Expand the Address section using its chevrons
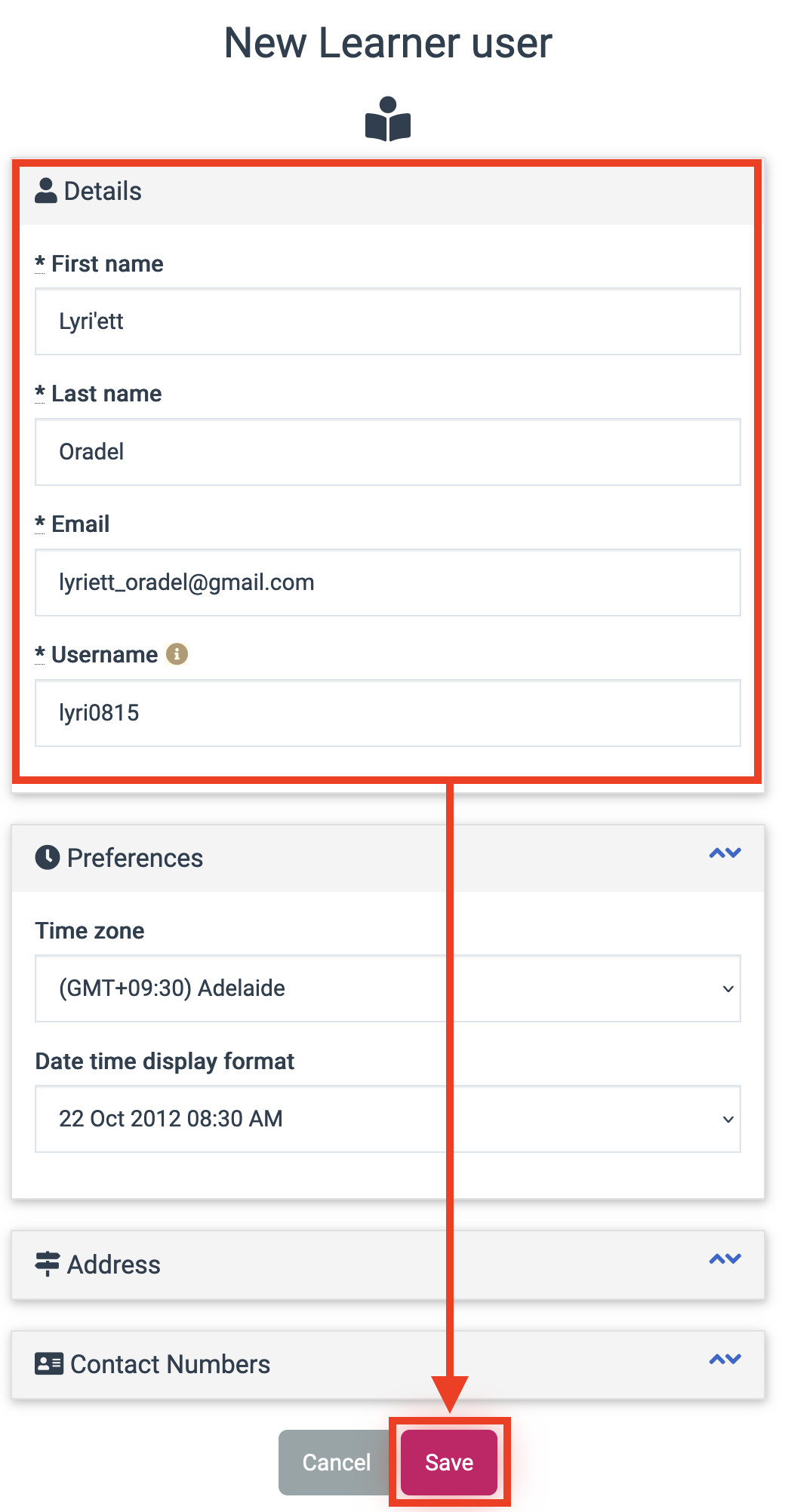785x1512 pixels. [725, 1259]
